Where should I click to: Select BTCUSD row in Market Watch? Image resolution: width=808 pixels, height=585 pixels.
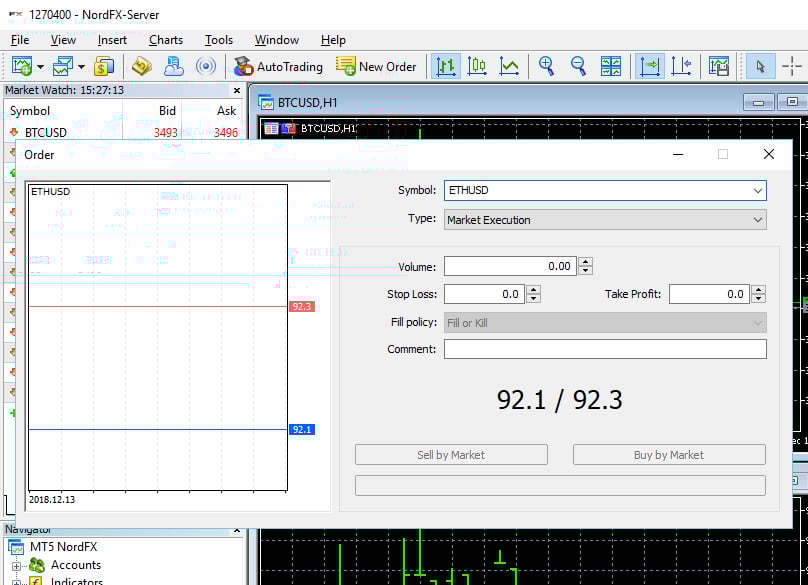tap(124, 132)
